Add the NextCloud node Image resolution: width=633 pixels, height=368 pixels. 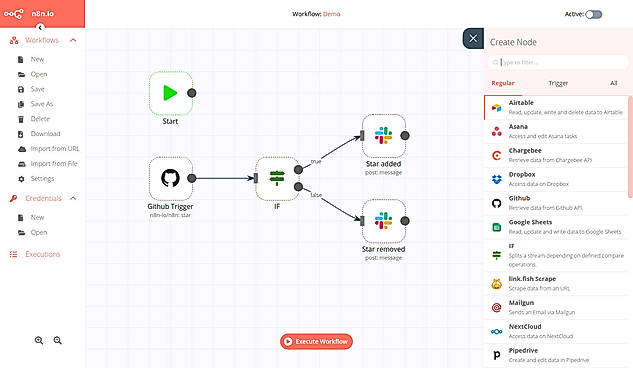[x=556, y=331]
